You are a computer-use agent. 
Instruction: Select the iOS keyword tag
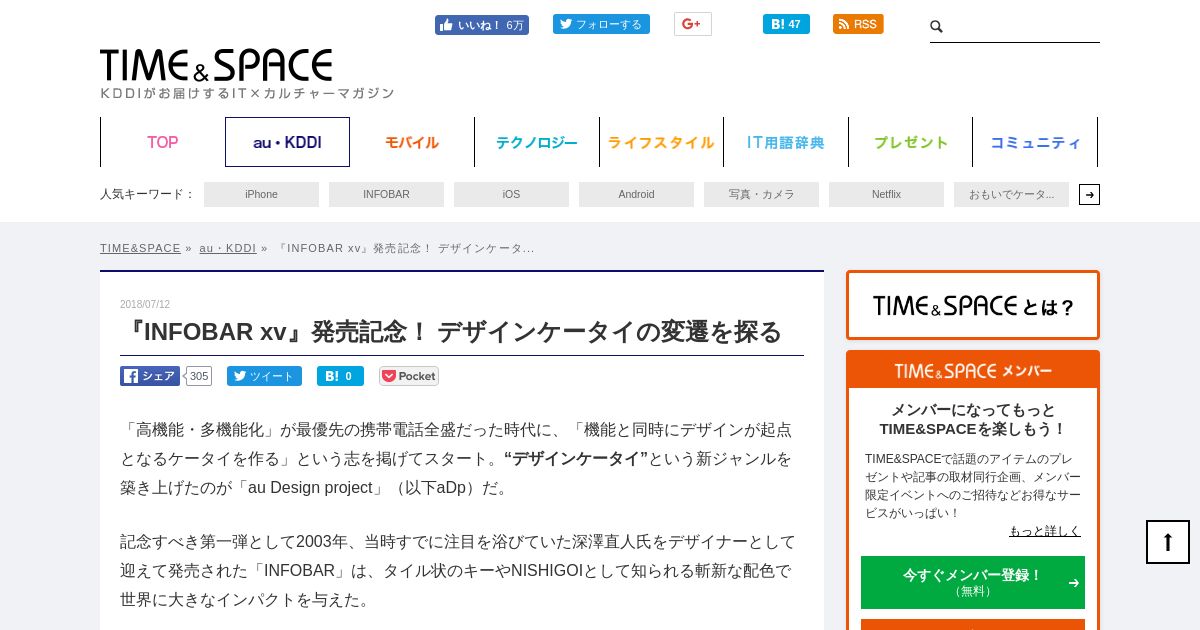[511, 194]
